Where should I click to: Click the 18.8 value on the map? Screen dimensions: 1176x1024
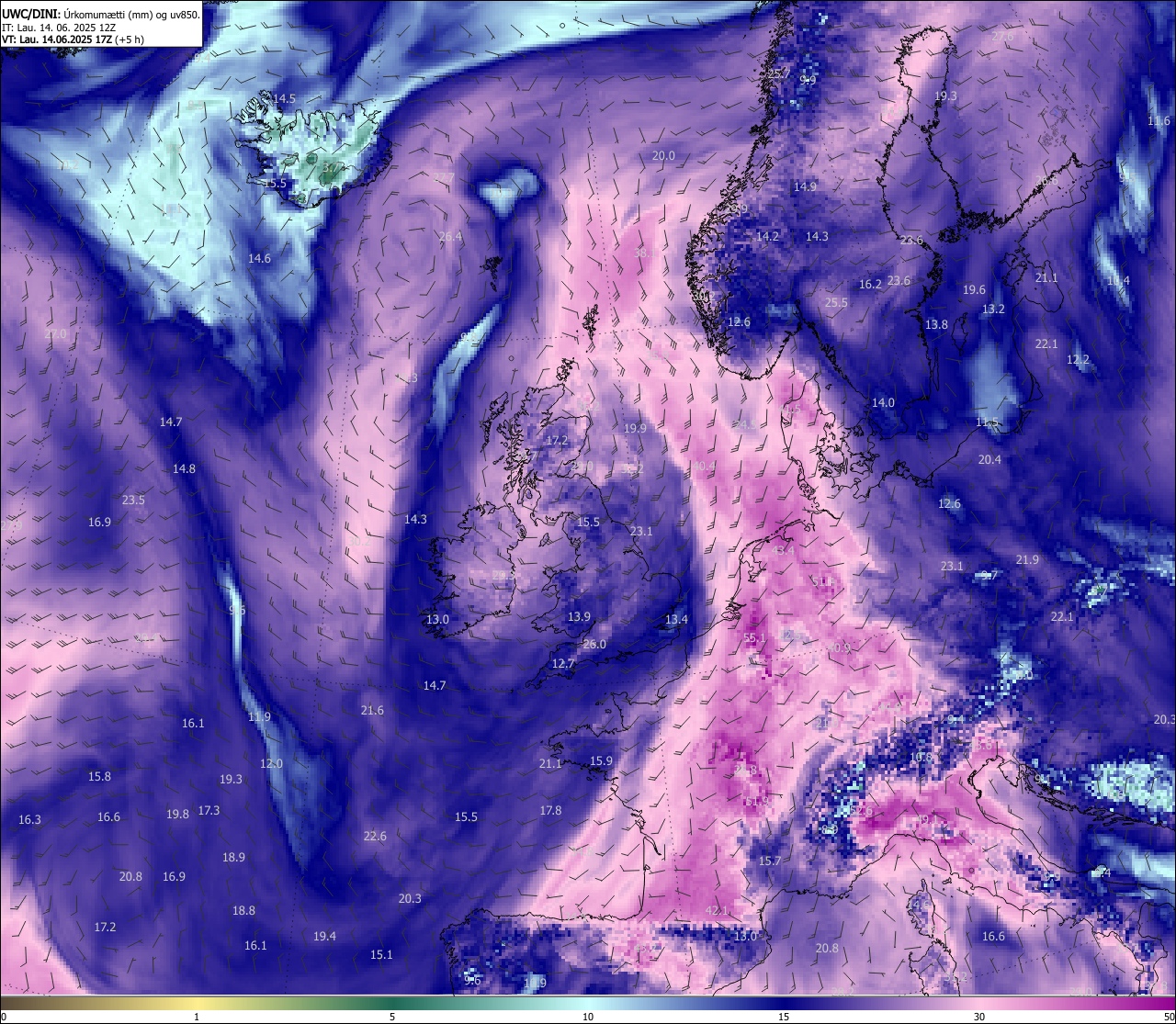pyautogui.click(x=243, y=911)
